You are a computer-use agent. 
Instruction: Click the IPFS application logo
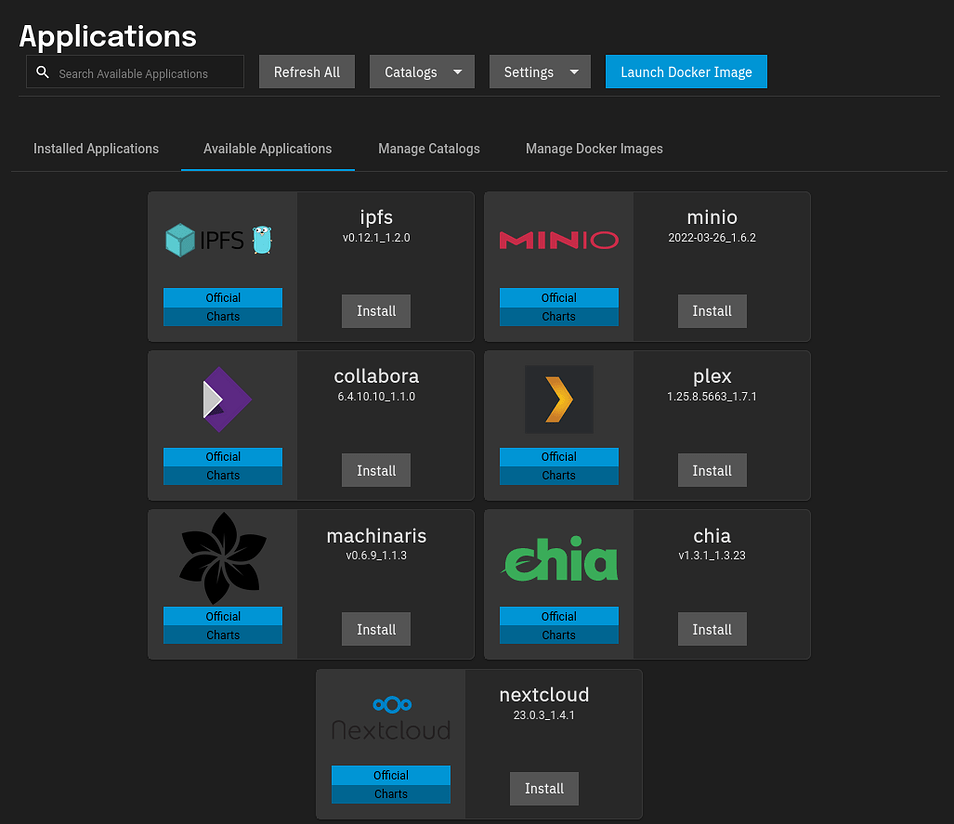[222, 238]
